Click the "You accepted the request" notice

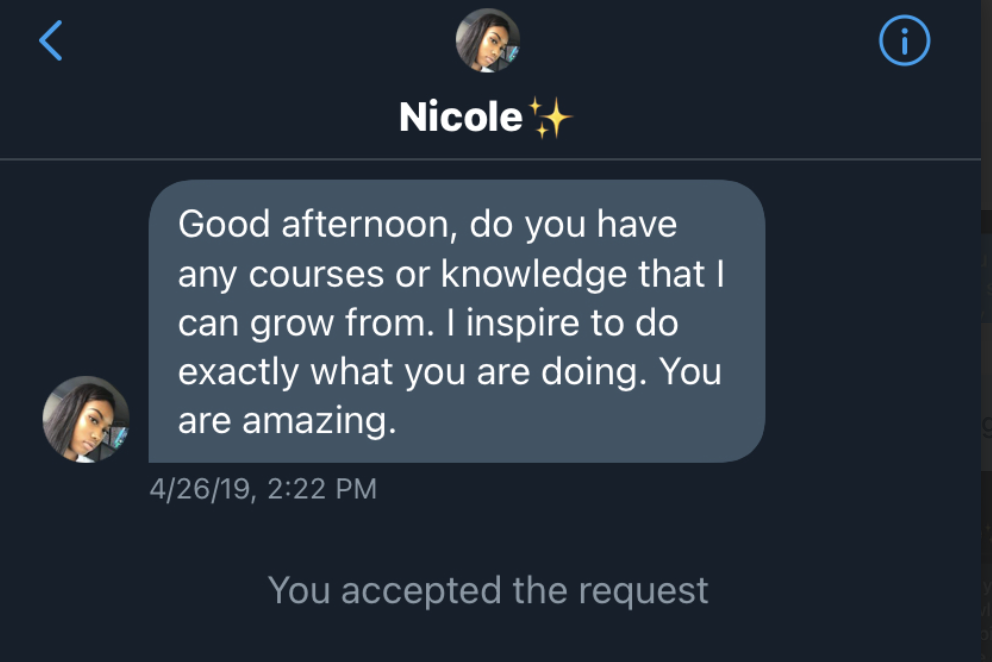(x=488, y=590)
